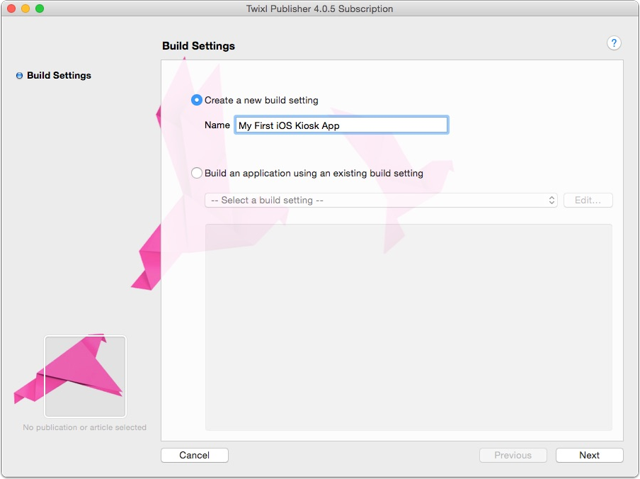
Task: Select Create a new build setting radio
Action: click(x=197, y=100)
